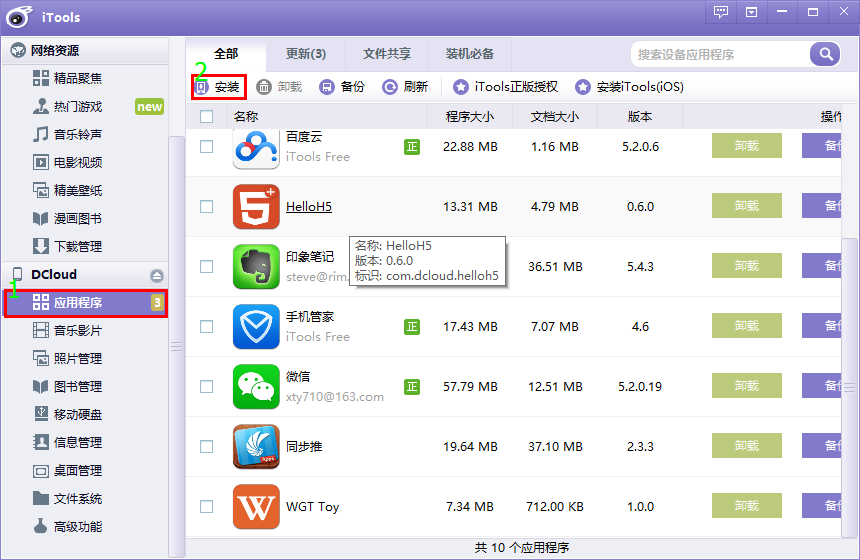
Task: Uninstall HelloH5 with its 卸载 button
Action: point(747,206)
